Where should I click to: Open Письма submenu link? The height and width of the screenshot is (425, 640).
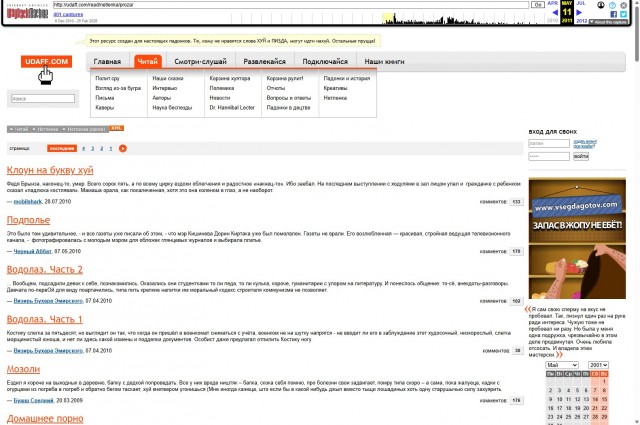pos(104,98)
